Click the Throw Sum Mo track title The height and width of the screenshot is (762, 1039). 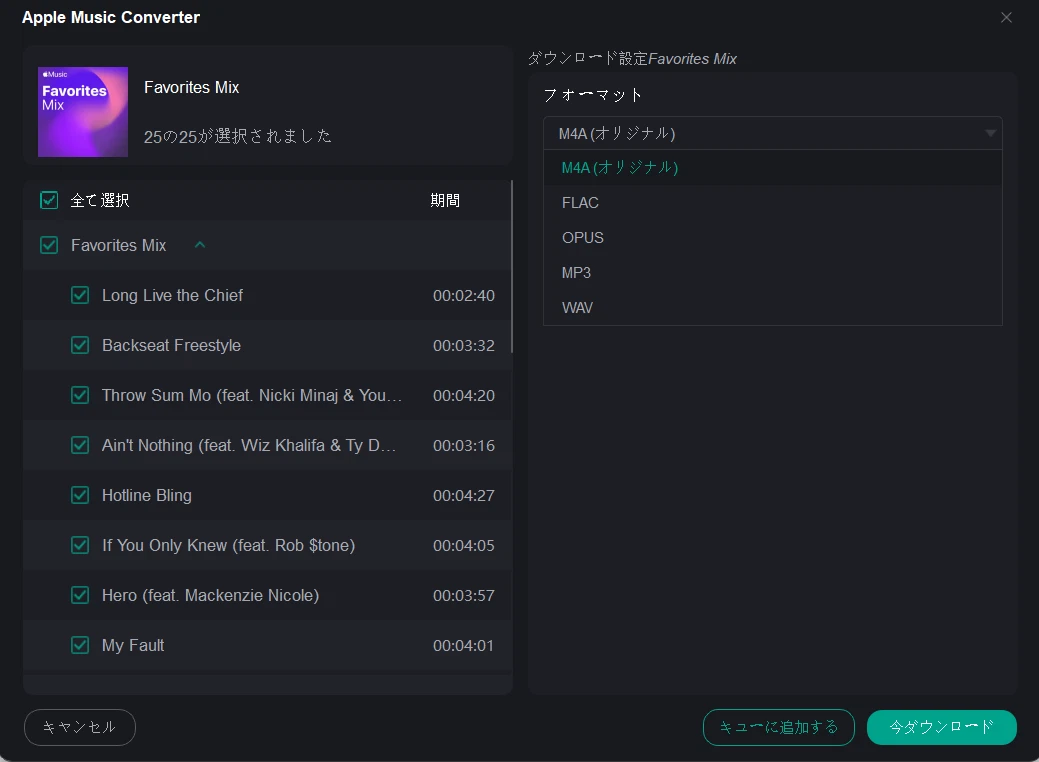[x=252, y=396]
